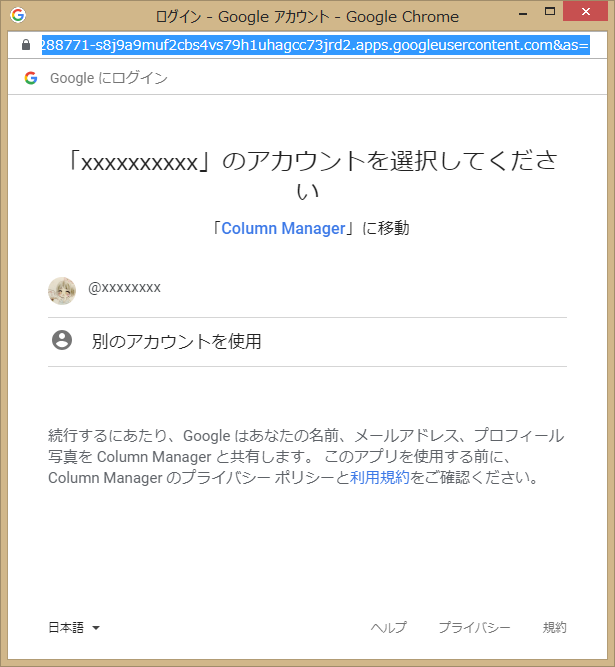The height and width of the screenshot is (667, 615).
Task: Open the 利用規約 link in the disclaimer
Action: click(380, 478)
